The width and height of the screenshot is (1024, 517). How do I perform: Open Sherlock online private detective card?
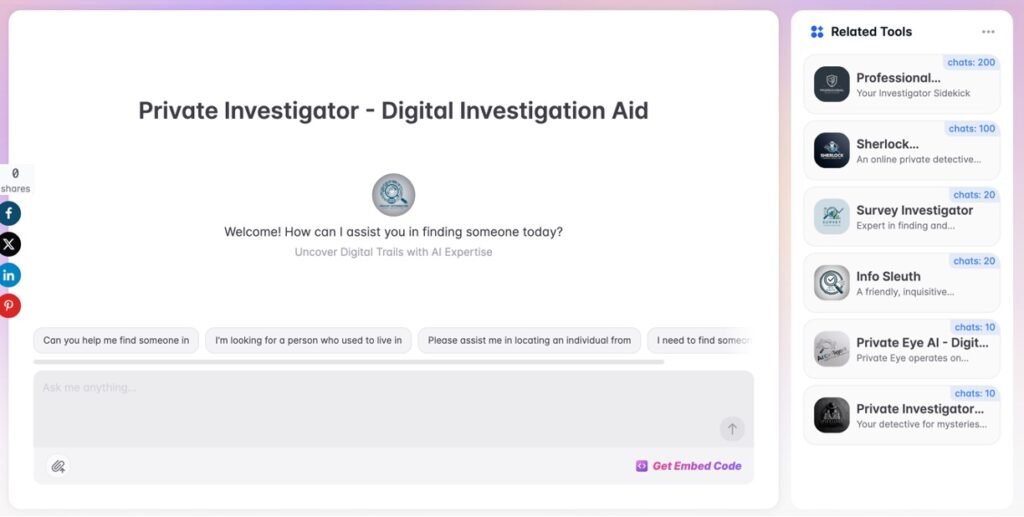(x=902, y=150)
